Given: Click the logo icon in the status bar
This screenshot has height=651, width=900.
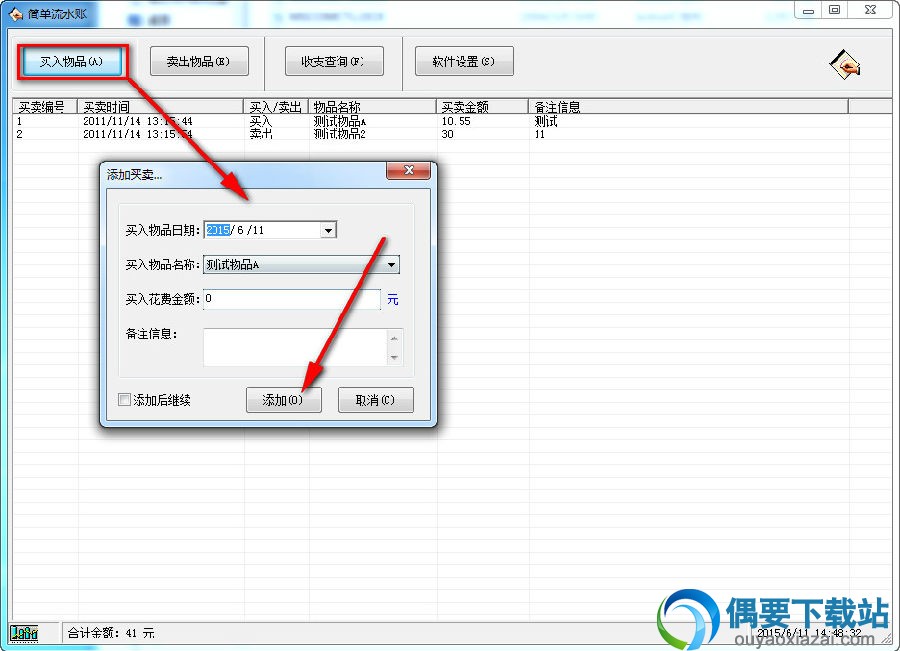Looking at the screenshot, I should [24, 633].
